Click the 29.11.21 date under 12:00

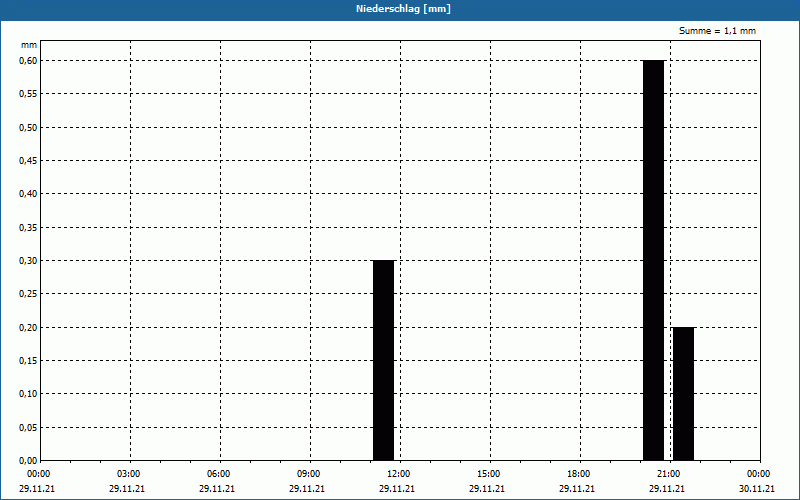click(397, 489)
